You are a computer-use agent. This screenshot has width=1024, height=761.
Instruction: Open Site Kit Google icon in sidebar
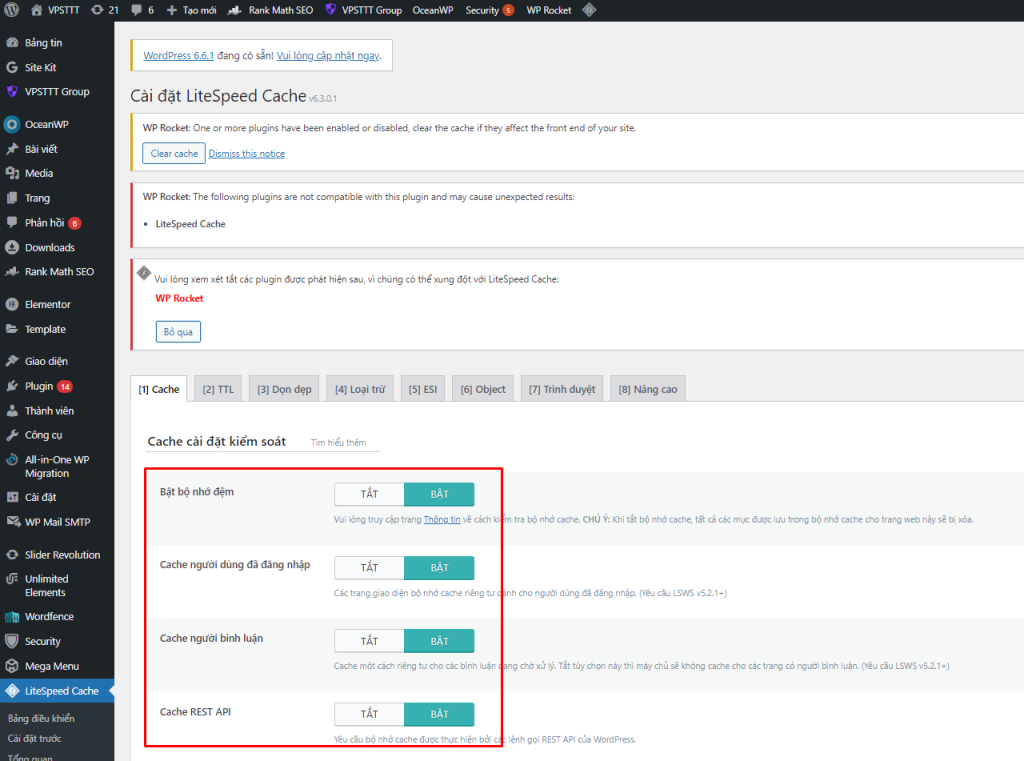tap(12, 67)
